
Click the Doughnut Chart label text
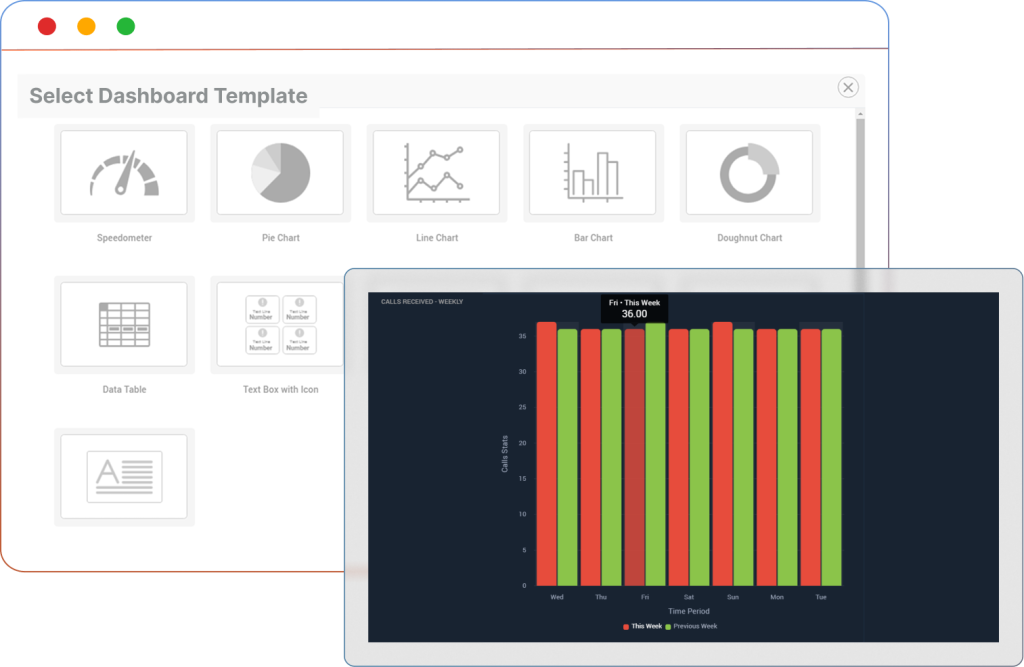749,238
